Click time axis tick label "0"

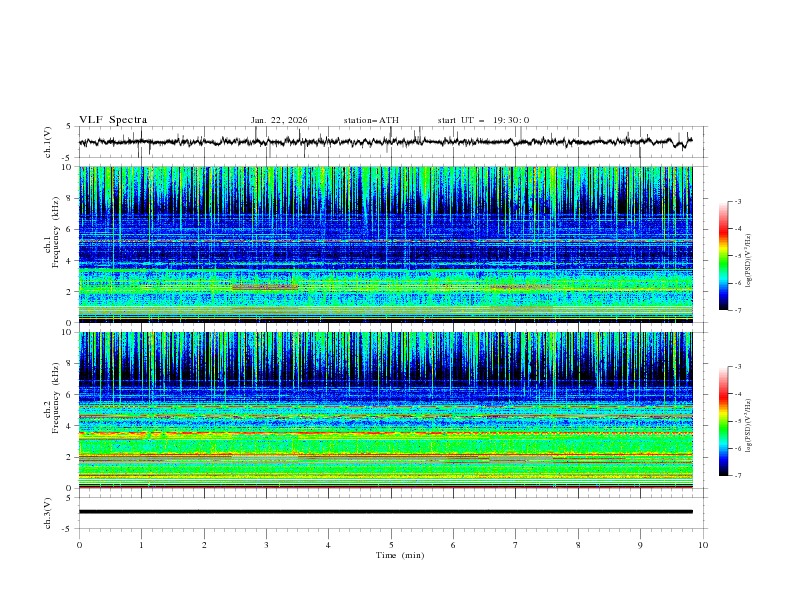pyautogui.click(x=79, y=545)
